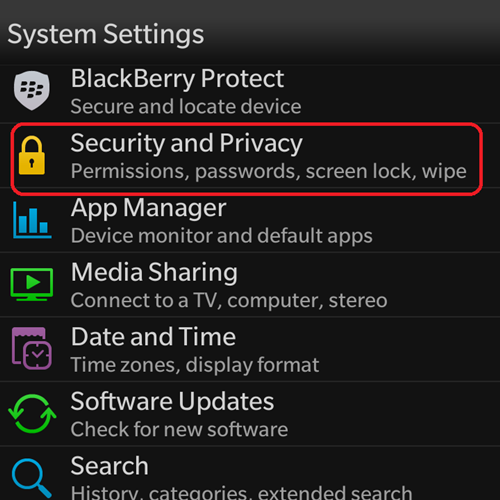Screen dimensions: 500x500
Task: Select 'Check for new software' text
Action: pyautogui.click(x=179, y=429)
